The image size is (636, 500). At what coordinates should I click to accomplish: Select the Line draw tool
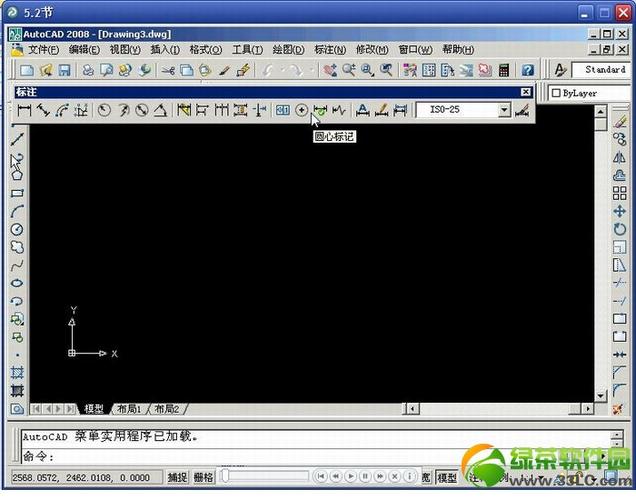pyautogui.click(x=17, y=139)
